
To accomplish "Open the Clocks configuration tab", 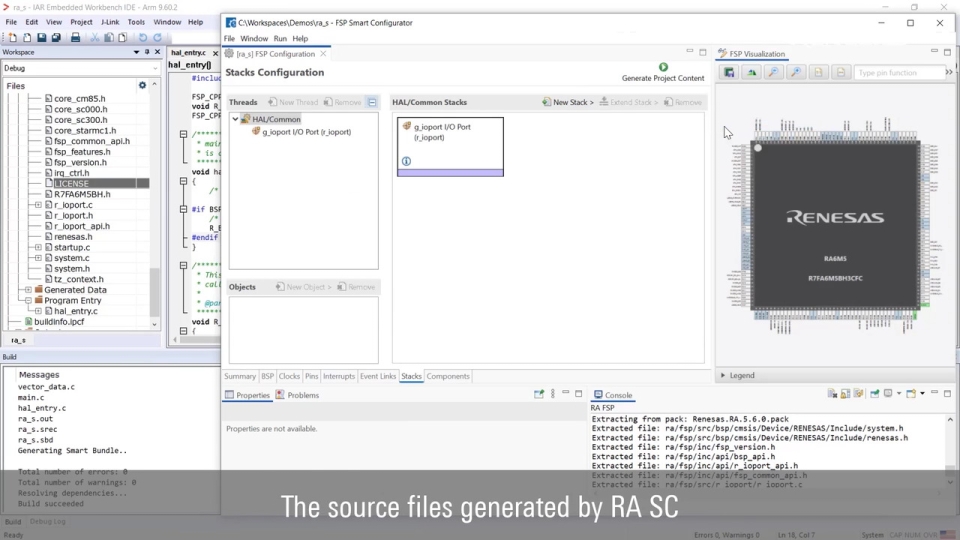I will (x=289, y=376).
